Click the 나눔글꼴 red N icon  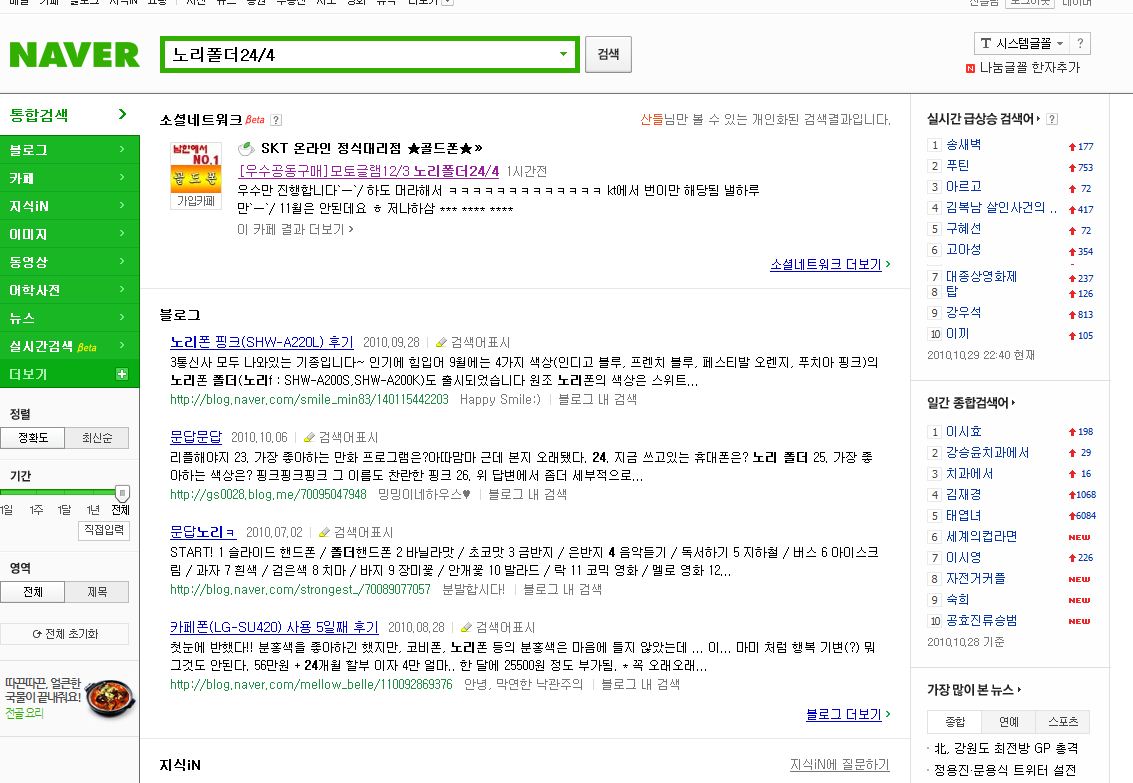970,68
